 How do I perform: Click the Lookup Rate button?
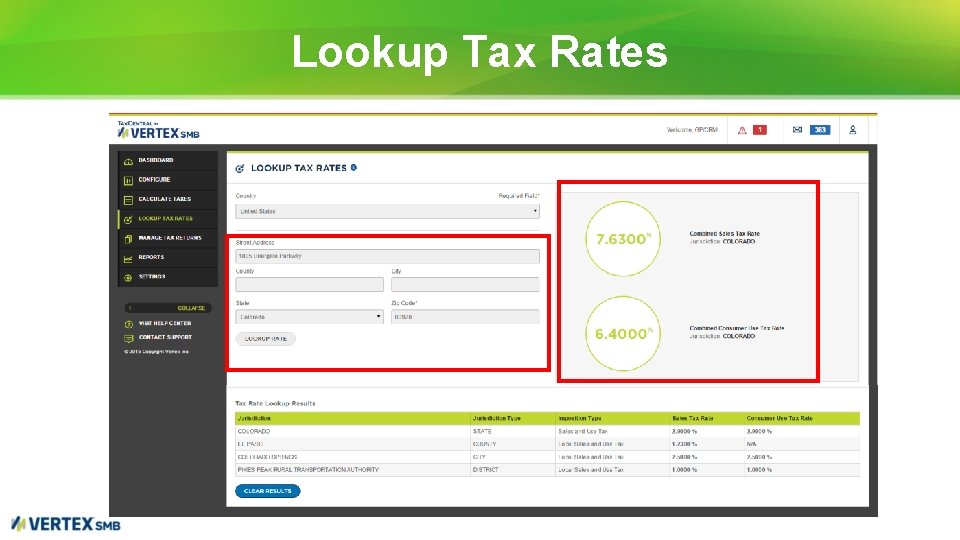coord(266,339)
